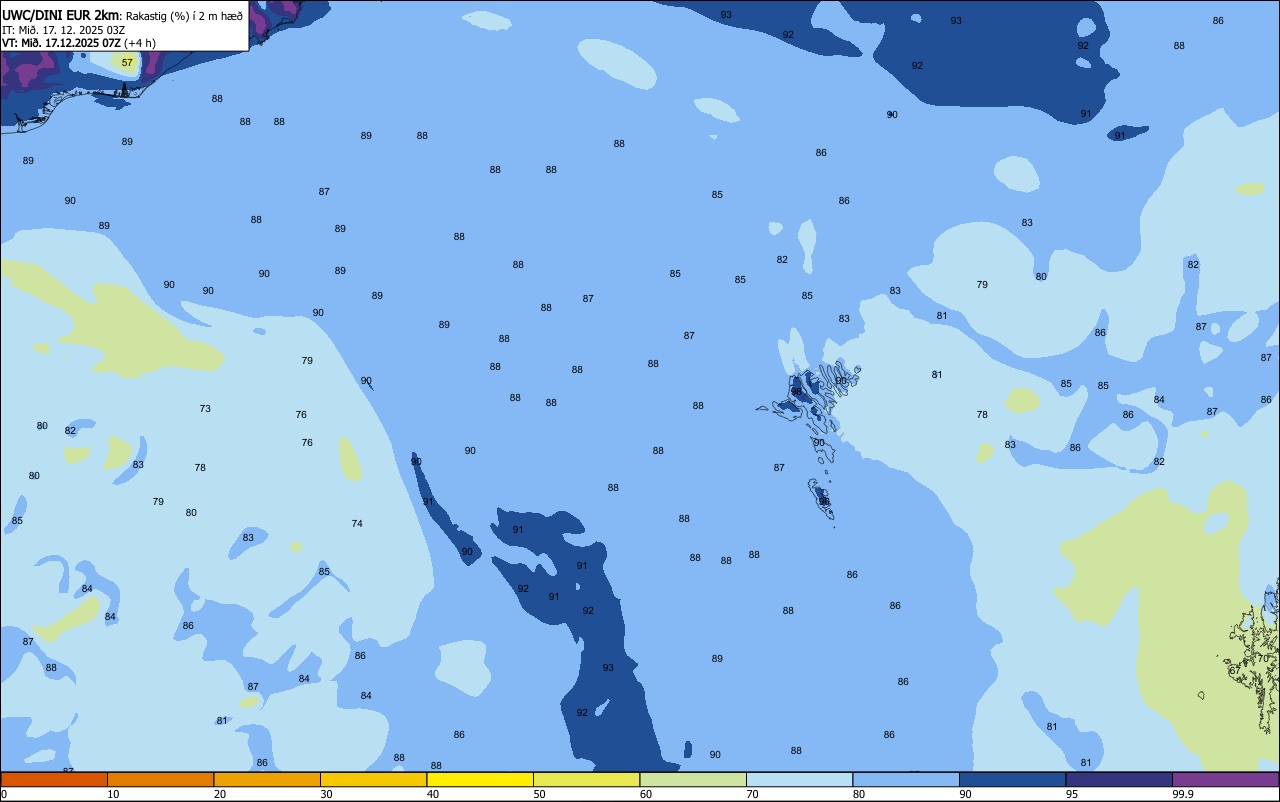Click the humidity value 57 on the map
Viewport: 1280px width, 802px height.
pyautogui.click(x=127, y=63)
